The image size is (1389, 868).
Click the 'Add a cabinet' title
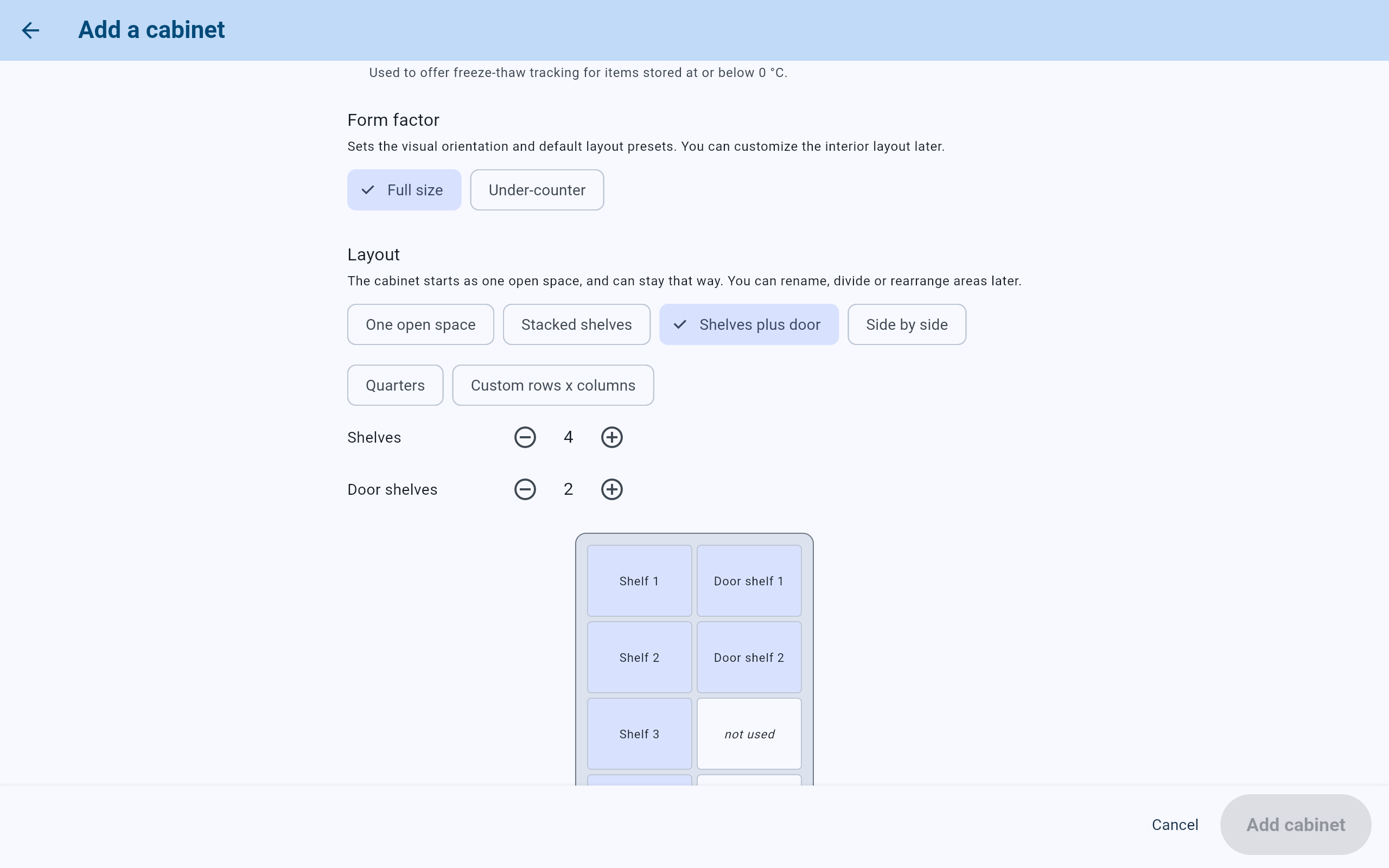(151, 30)
